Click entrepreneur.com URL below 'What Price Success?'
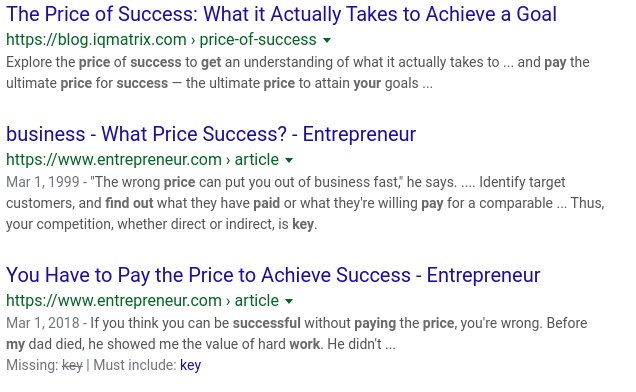 pyautogui.click(x=114, y=160)
